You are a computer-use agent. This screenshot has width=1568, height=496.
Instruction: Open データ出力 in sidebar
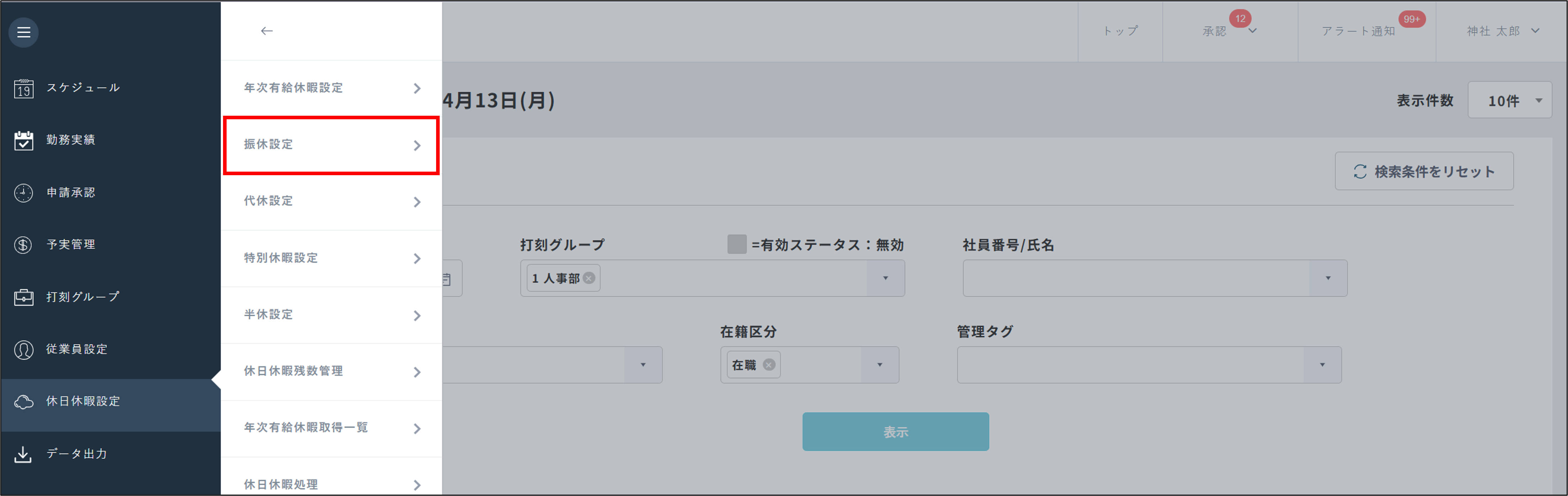pyautogui.click(x=110, y=455)
